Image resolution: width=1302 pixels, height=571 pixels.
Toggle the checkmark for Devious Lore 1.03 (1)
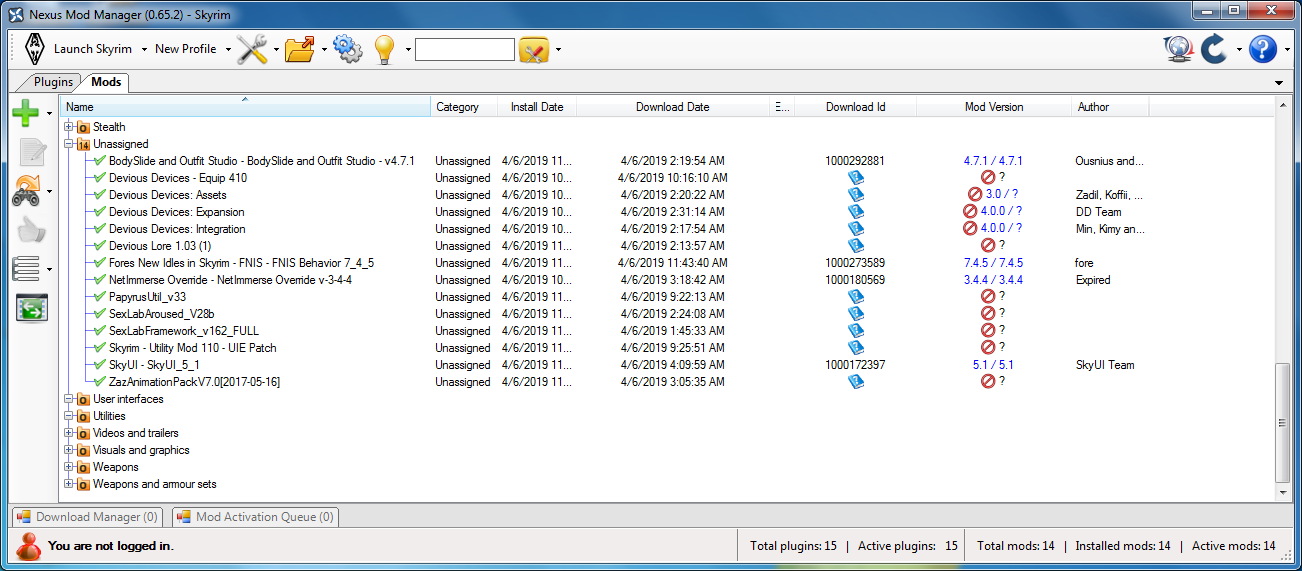99,246
